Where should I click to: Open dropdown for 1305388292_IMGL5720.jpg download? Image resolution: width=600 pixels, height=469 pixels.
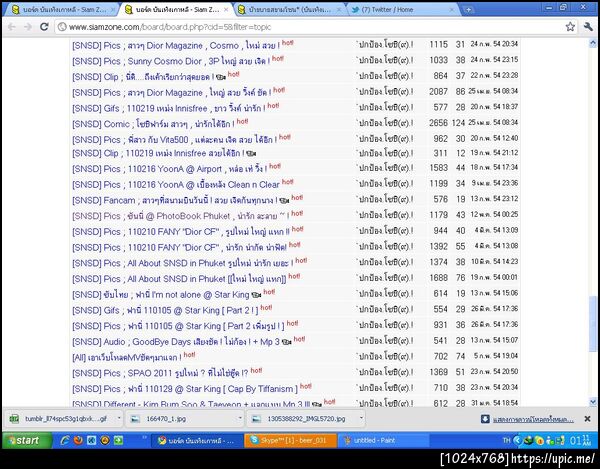tap(361, 419)
